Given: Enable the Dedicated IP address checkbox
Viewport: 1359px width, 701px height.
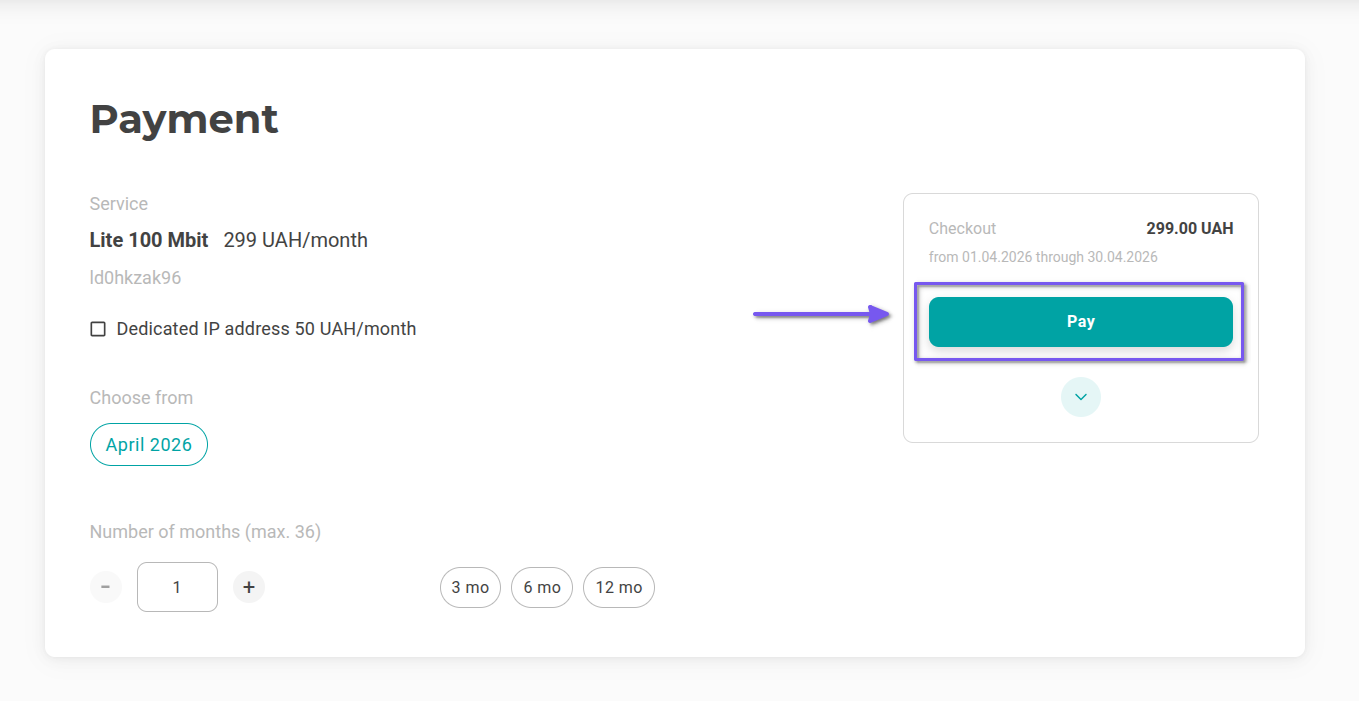Looking at the screenshot, I should point(98,329).
